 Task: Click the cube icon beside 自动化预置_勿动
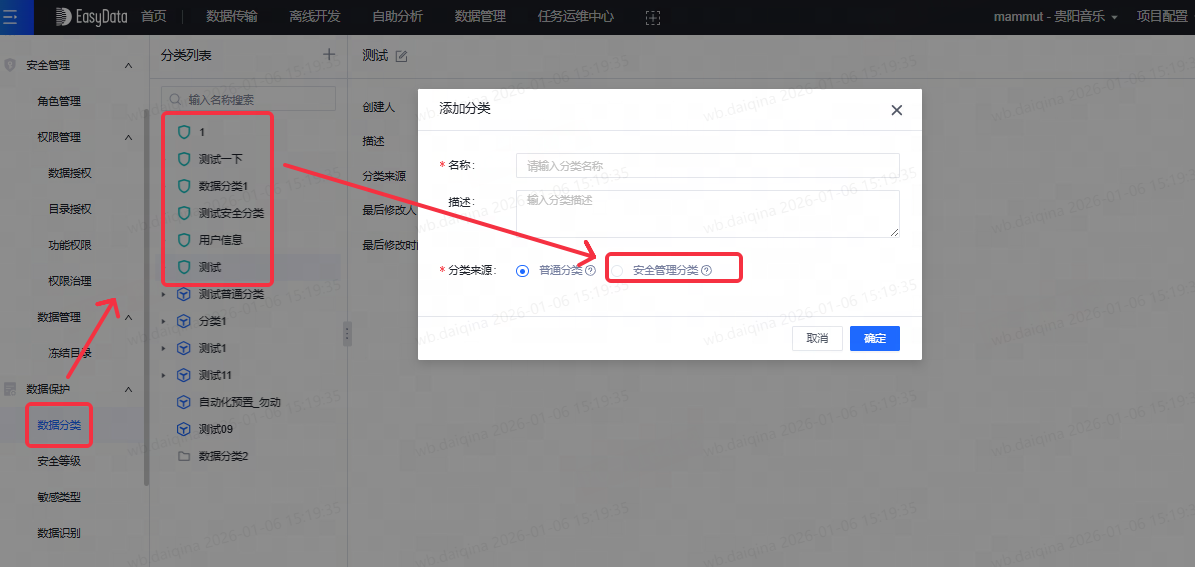[x=183, y=402]
